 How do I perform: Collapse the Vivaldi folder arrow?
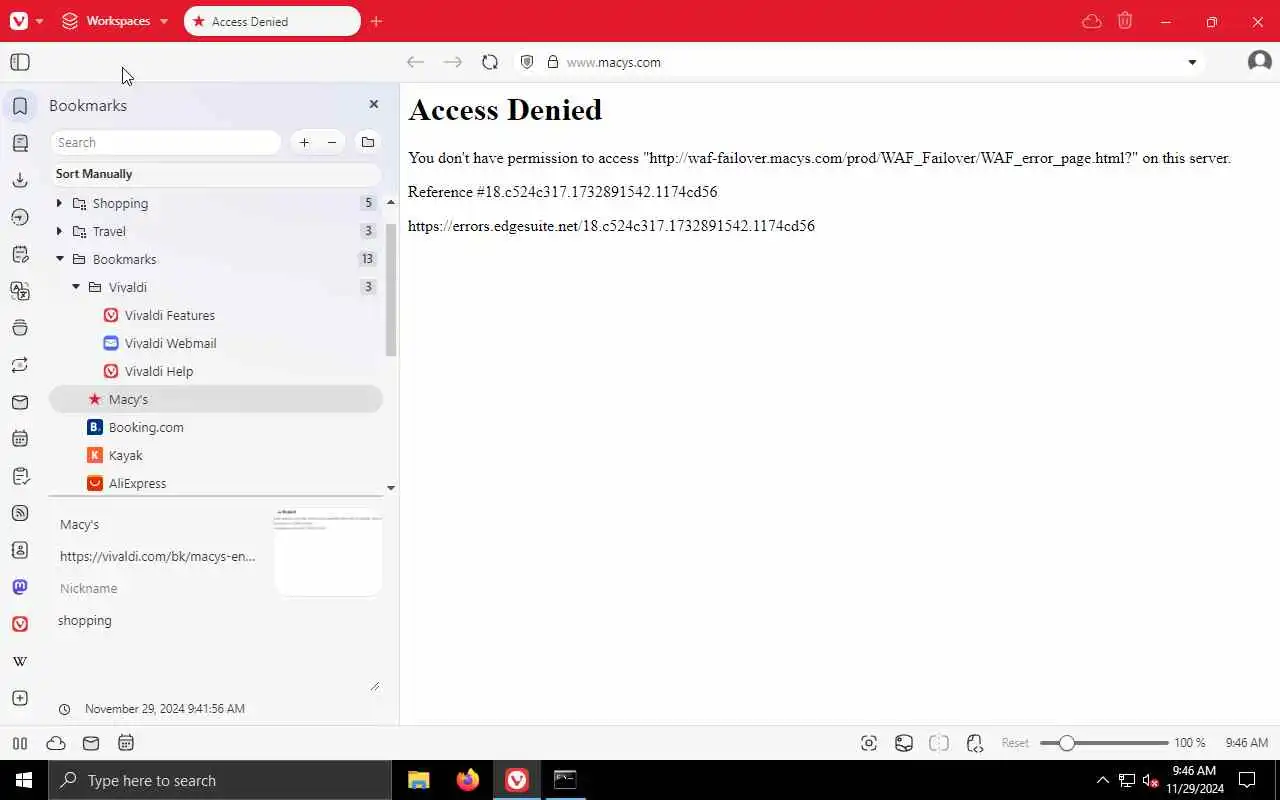click(x=76, y=287)
